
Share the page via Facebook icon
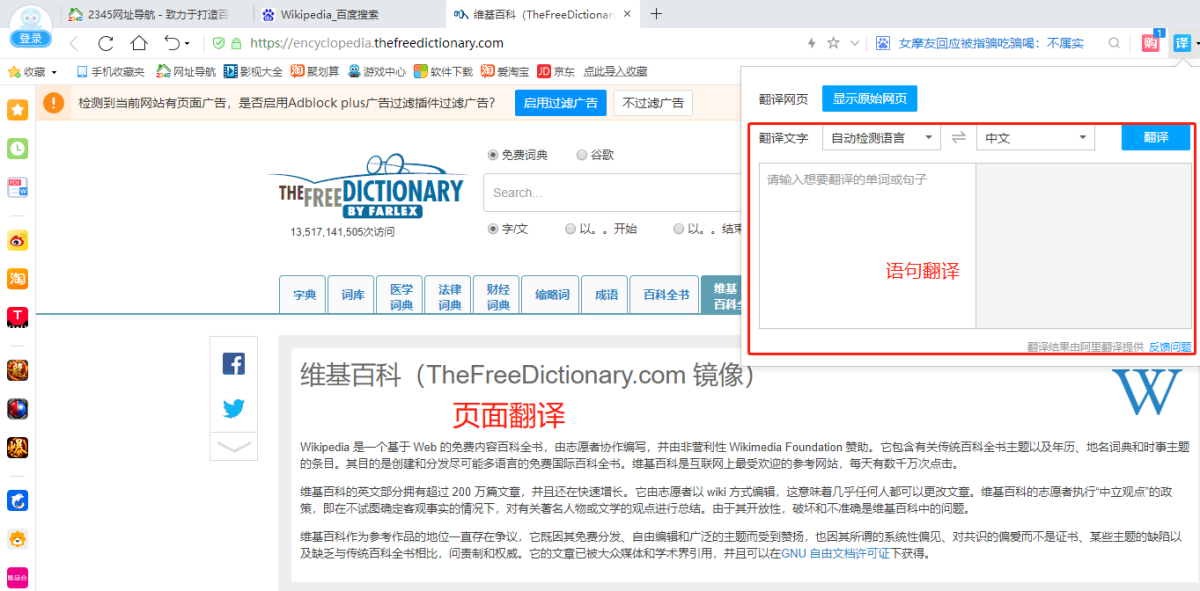[234, 364]
